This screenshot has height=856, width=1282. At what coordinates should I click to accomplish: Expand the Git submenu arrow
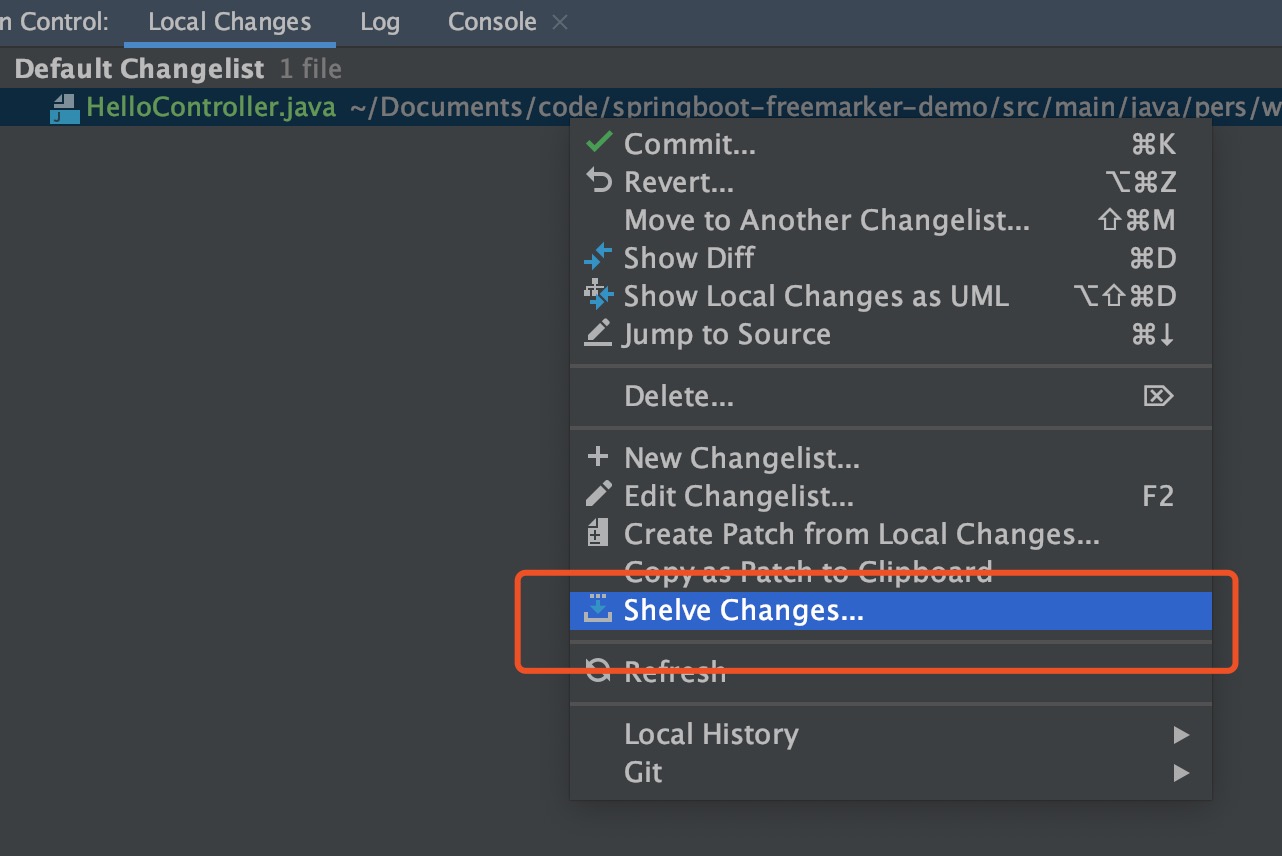(x=1181, y=773)
